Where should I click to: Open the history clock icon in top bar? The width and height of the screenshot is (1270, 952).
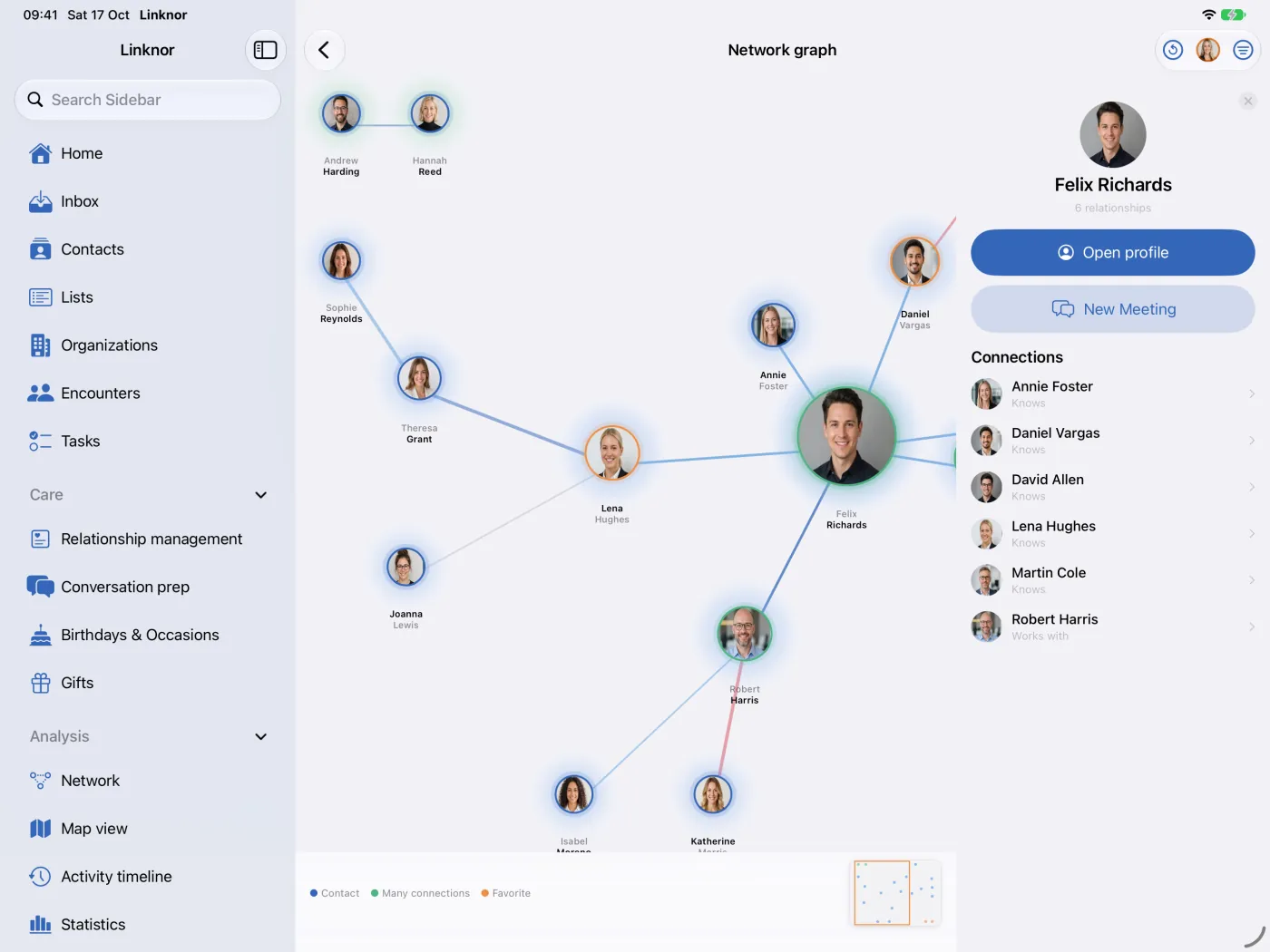pos(1173,50)
